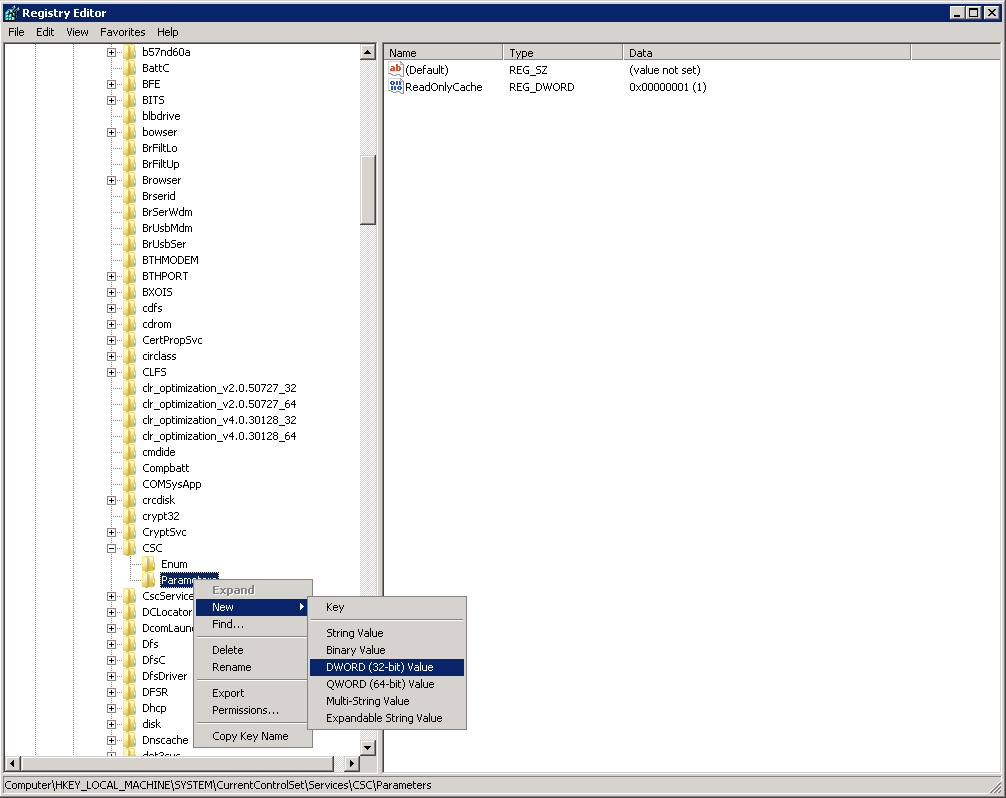This screenshot has width=1006, height=798.
Task: Open the Edit menu
Action: coord(45,32)
